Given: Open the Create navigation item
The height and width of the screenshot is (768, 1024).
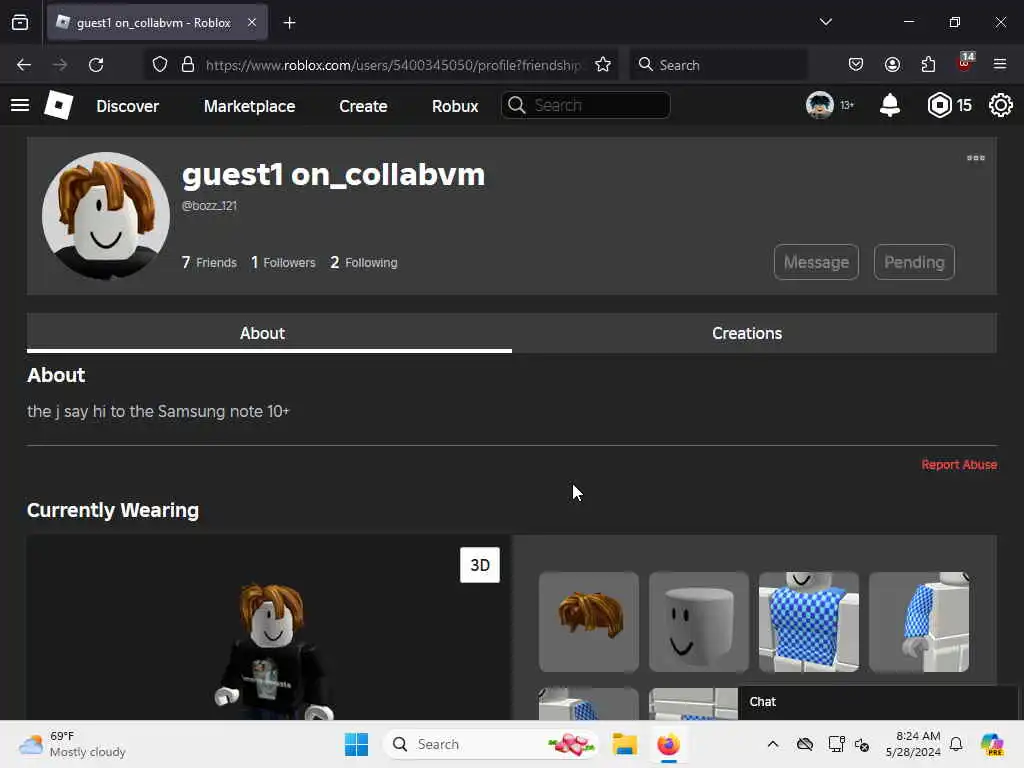Looking at the screenshot, I should click(363, 106).
